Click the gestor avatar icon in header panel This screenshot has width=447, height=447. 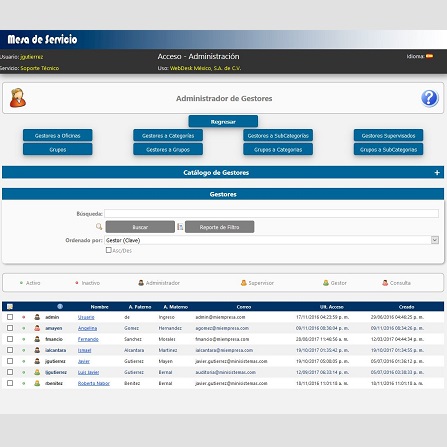[18, 98]
